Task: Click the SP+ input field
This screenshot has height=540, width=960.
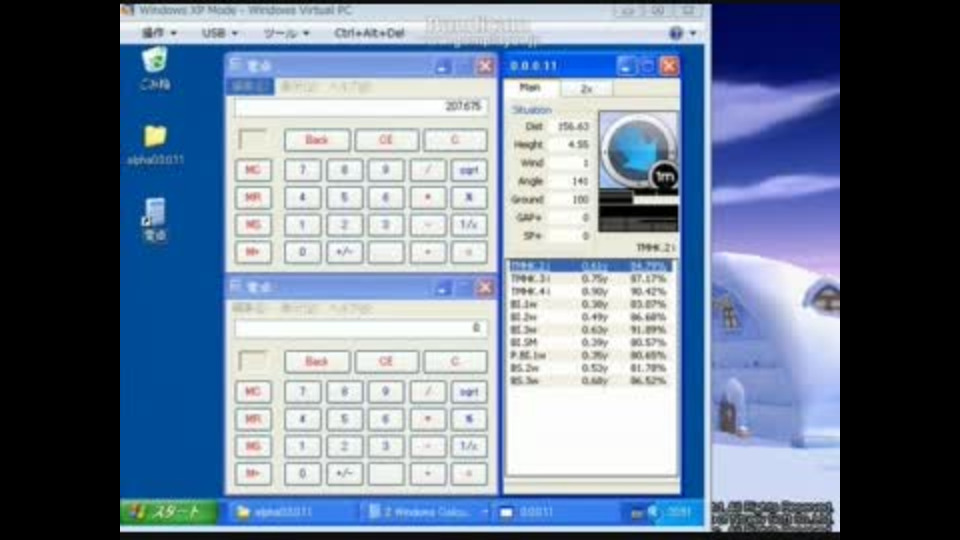Action: pos(570,236)
